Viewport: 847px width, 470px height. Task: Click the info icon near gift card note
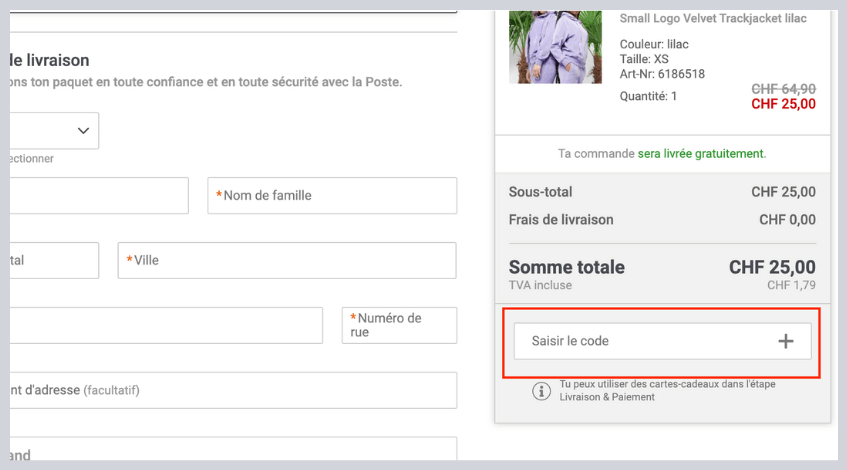(541, 391)
